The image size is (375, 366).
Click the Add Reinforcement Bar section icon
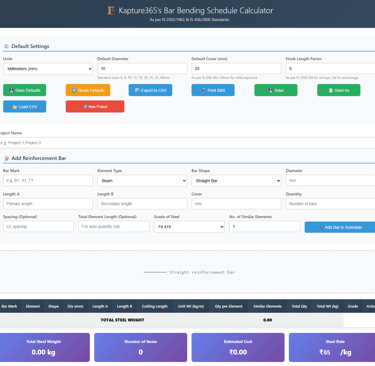(x=6, y=158)
